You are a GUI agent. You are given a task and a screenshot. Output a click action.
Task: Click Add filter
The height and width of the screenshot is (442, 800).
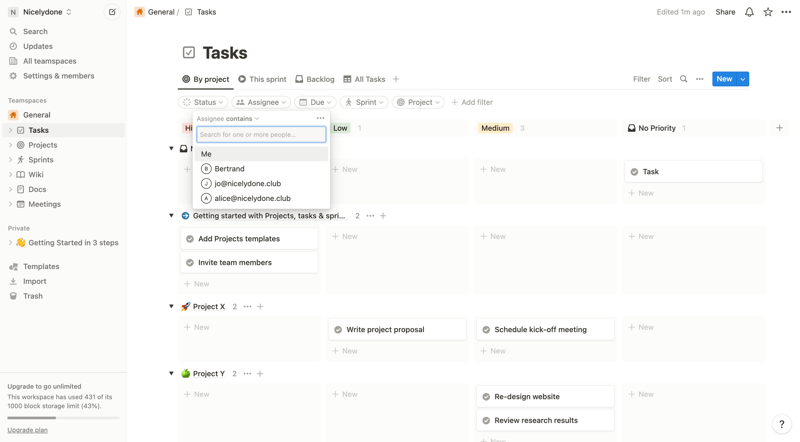pyautogui.click(x=472, y=102)
